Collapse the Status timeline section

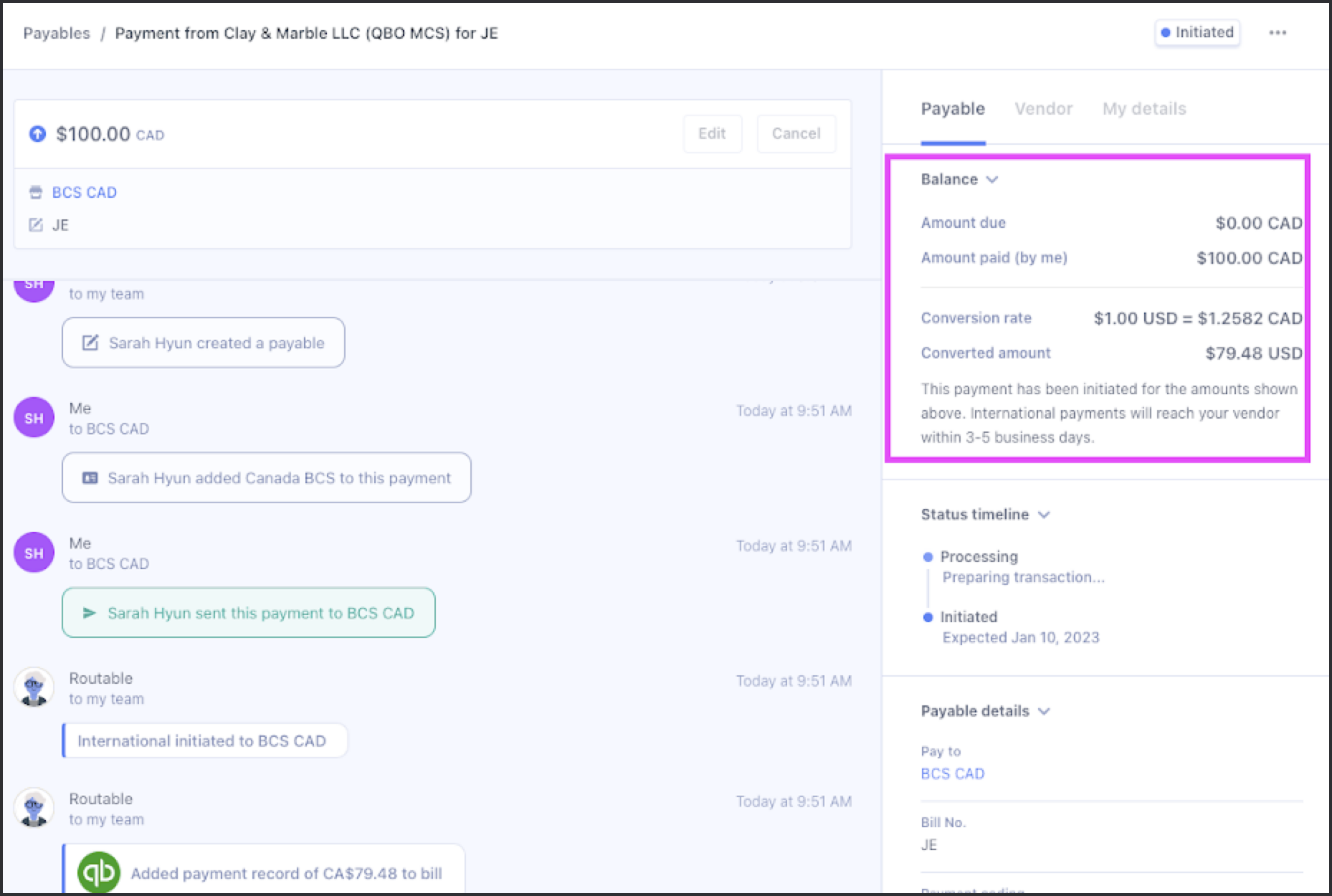click(1044, 515)
